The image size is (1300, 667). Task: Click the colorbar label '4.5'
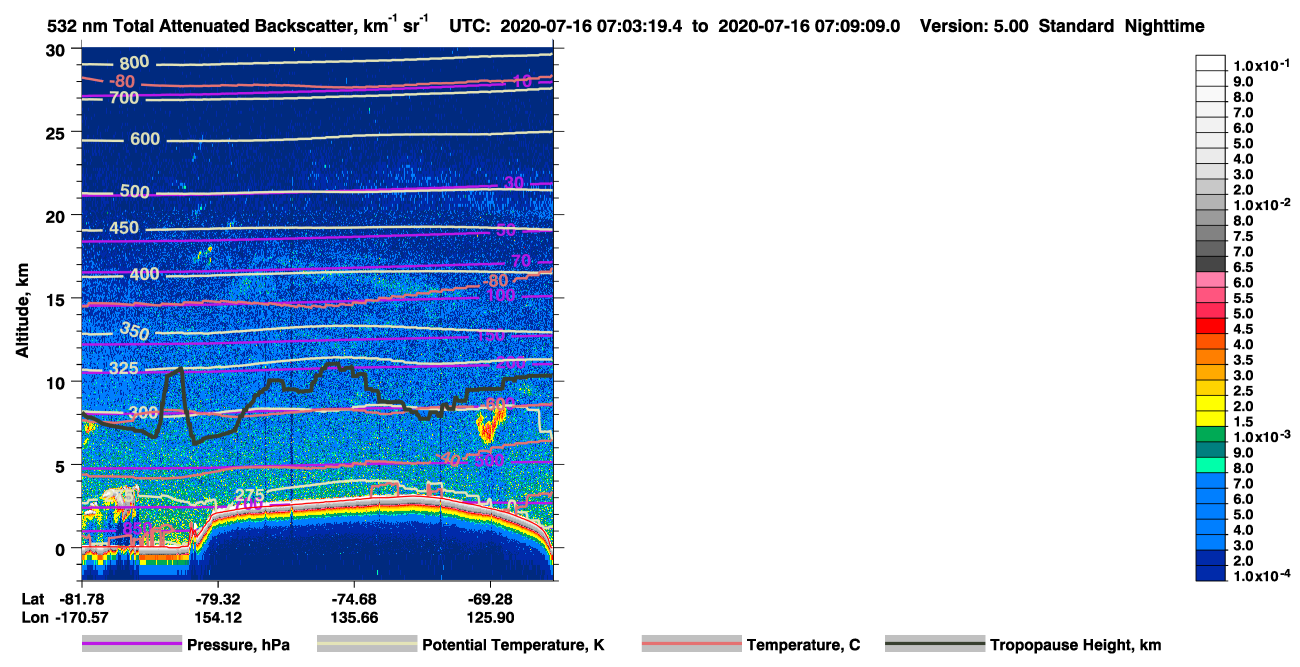pos(1243,329)
